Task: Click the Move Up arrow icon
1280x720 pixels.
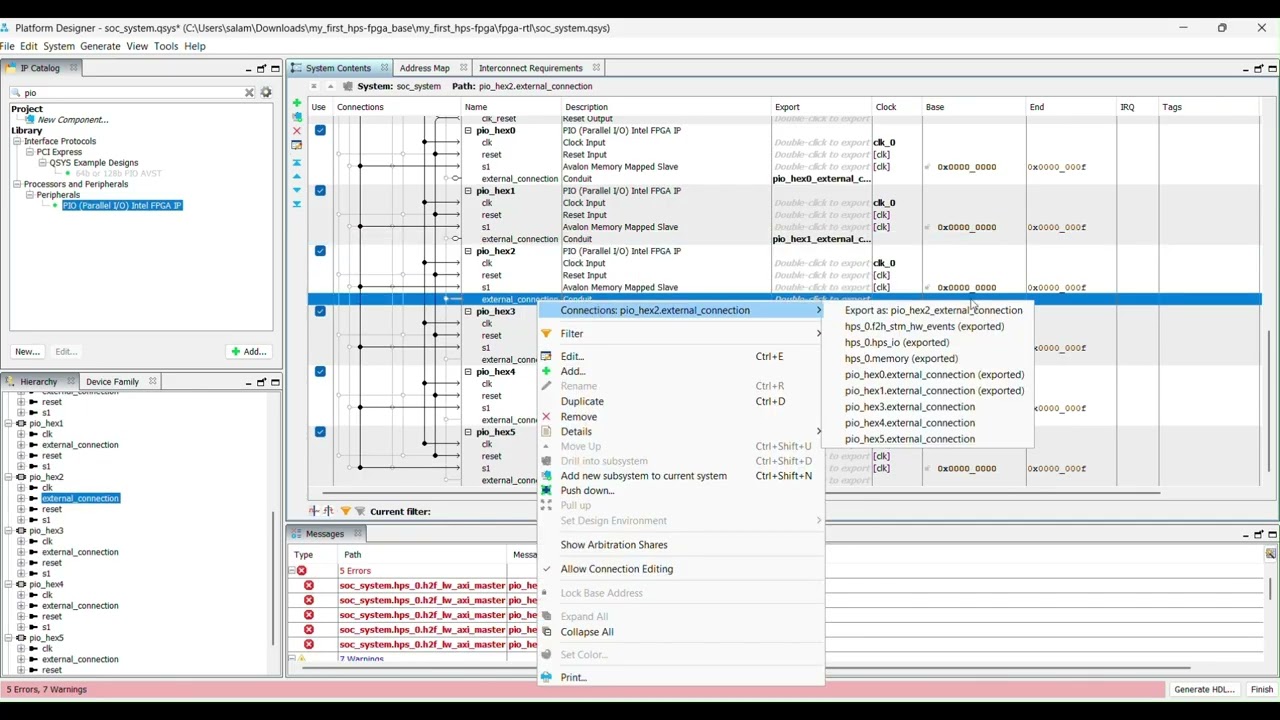Action: coord(296,175)
